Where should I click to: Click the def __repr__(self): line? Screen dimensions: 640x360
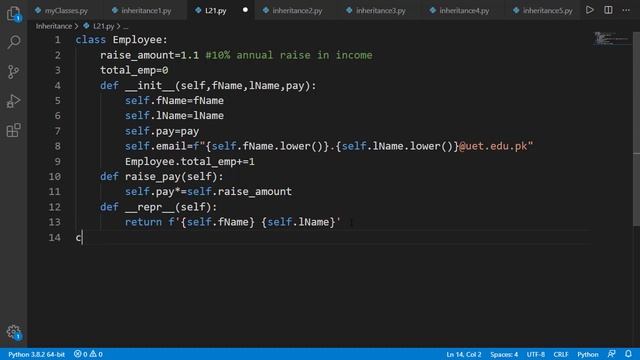tap(158, 207)
